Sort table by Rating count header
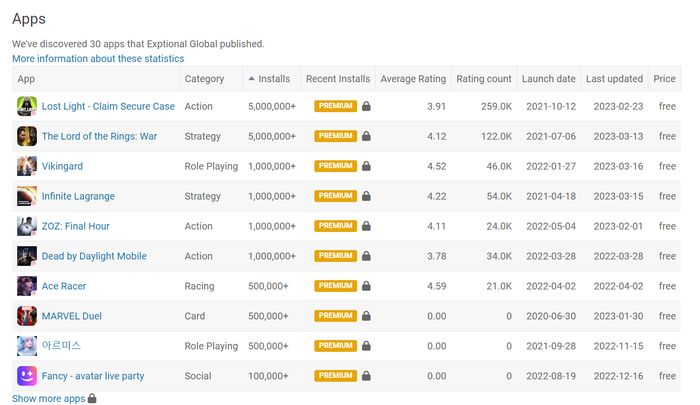700x405 pixels. point(483,79)
